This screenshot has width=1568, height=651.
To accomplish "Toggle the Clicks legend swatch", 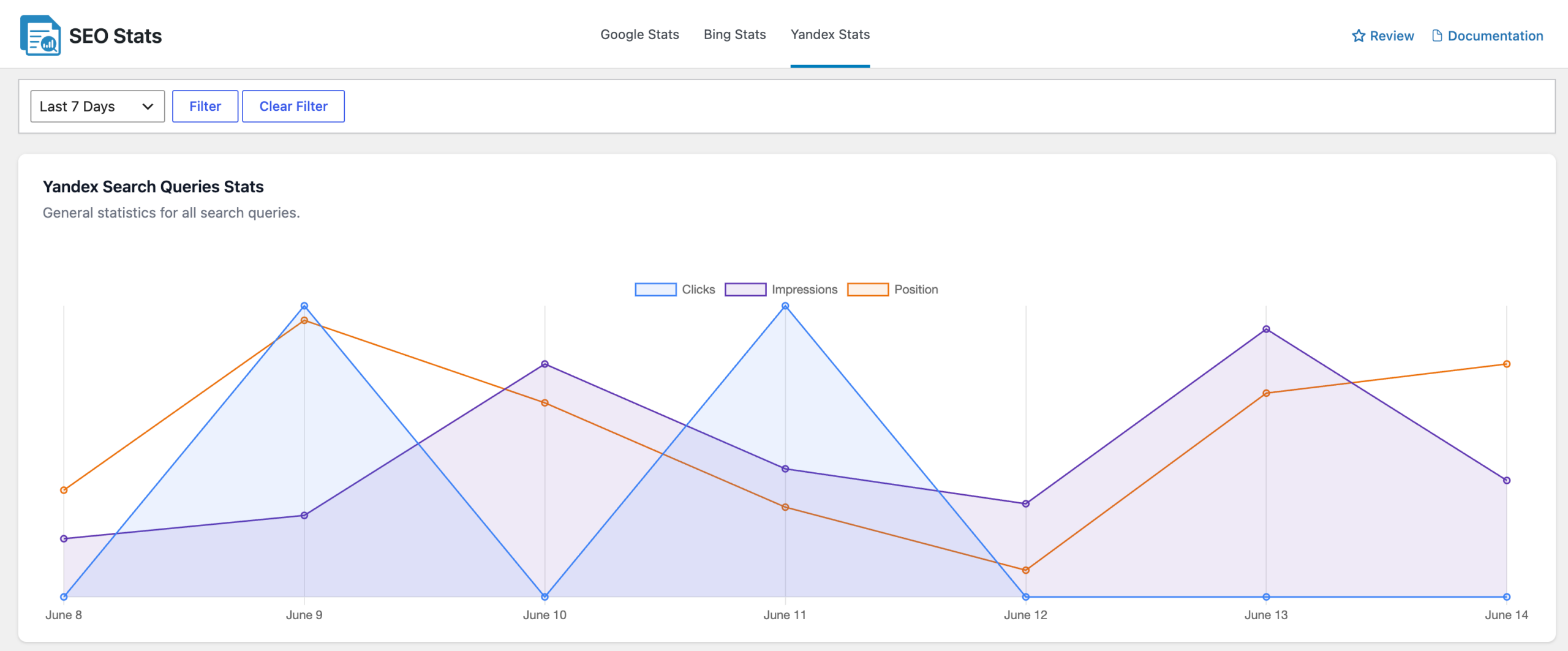I will pyautogui.click(x=655, y=289).
